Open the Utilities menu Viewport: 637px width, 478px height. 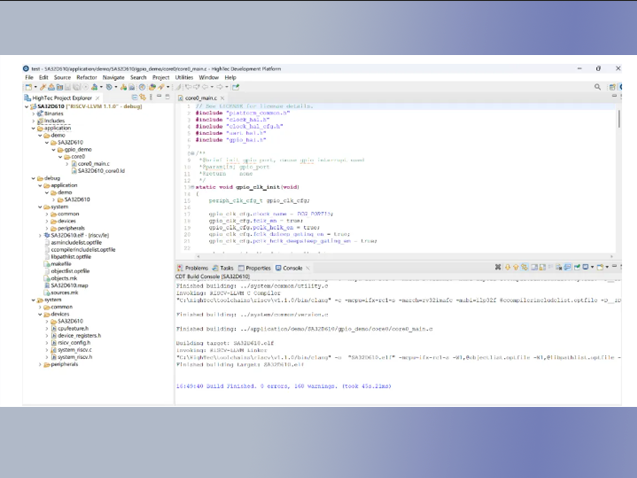(184, 78)
